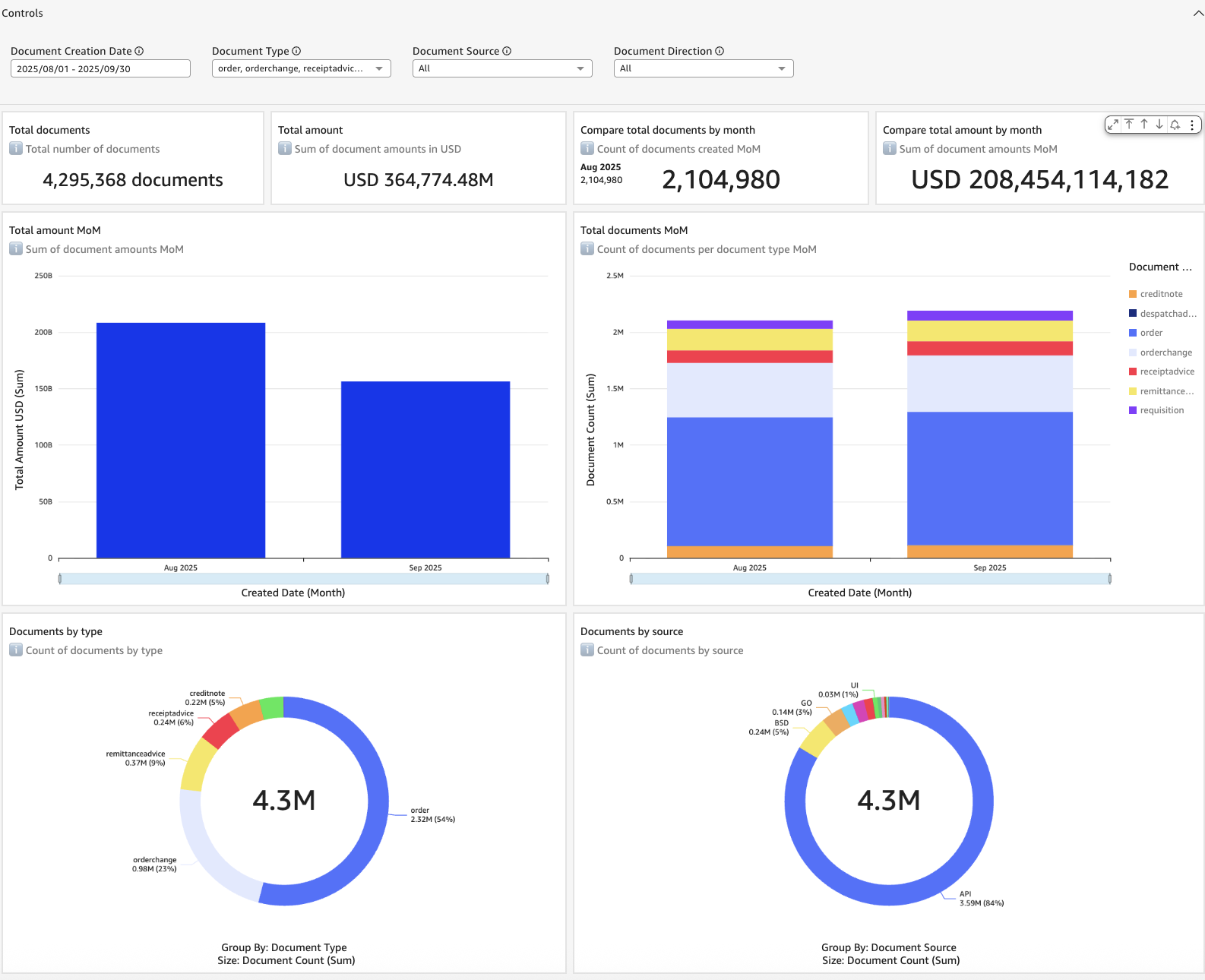
Task: Expand the Document Direction dropdown
Action: (x=703, y=68)
